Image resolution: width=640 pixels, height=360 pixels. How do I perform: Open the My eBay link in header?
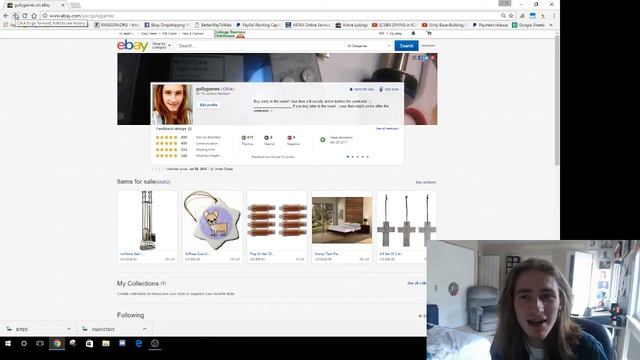[396, 33]
